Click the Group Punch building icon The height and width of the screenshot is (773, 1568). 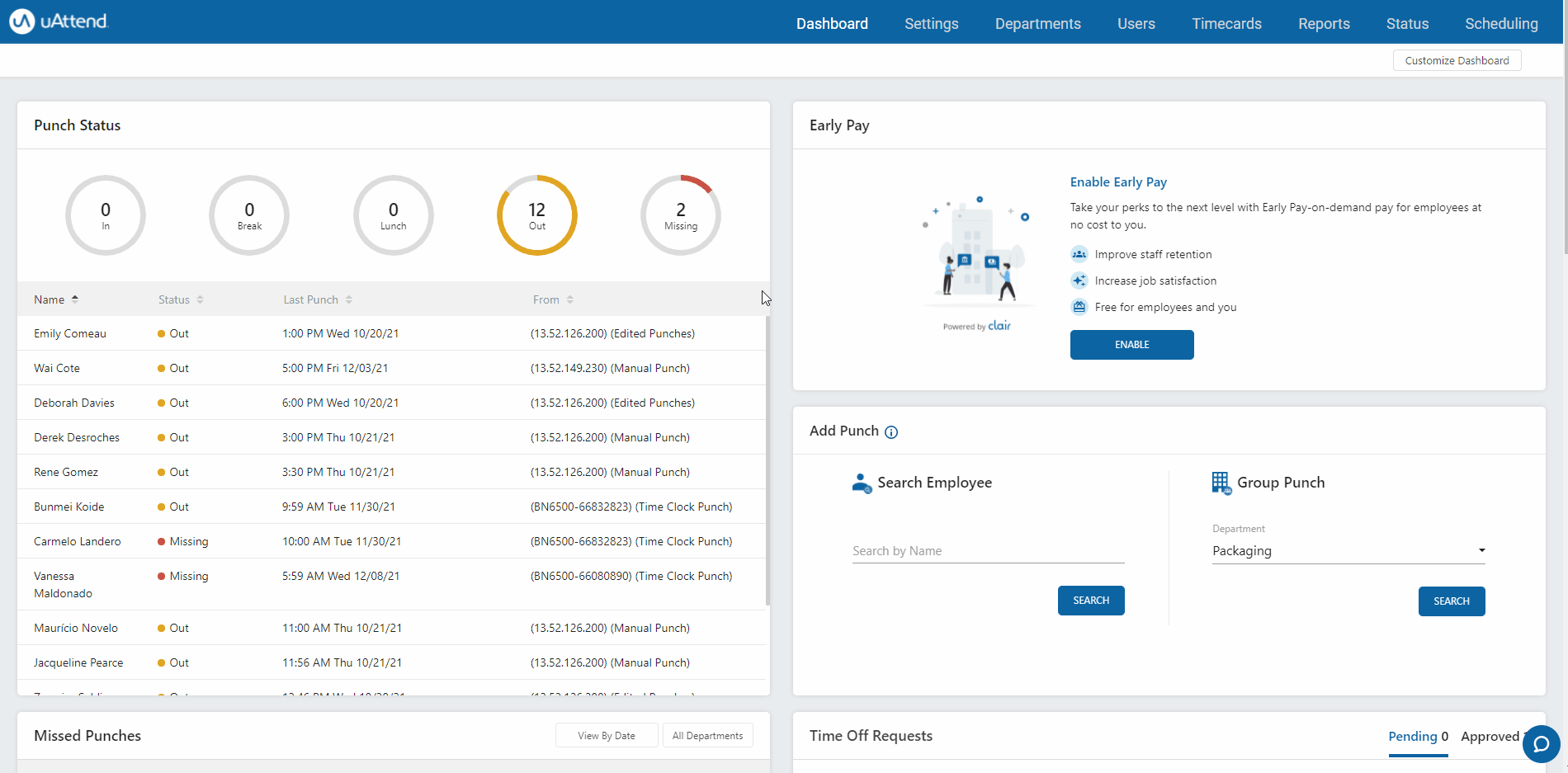[1221, 483]
